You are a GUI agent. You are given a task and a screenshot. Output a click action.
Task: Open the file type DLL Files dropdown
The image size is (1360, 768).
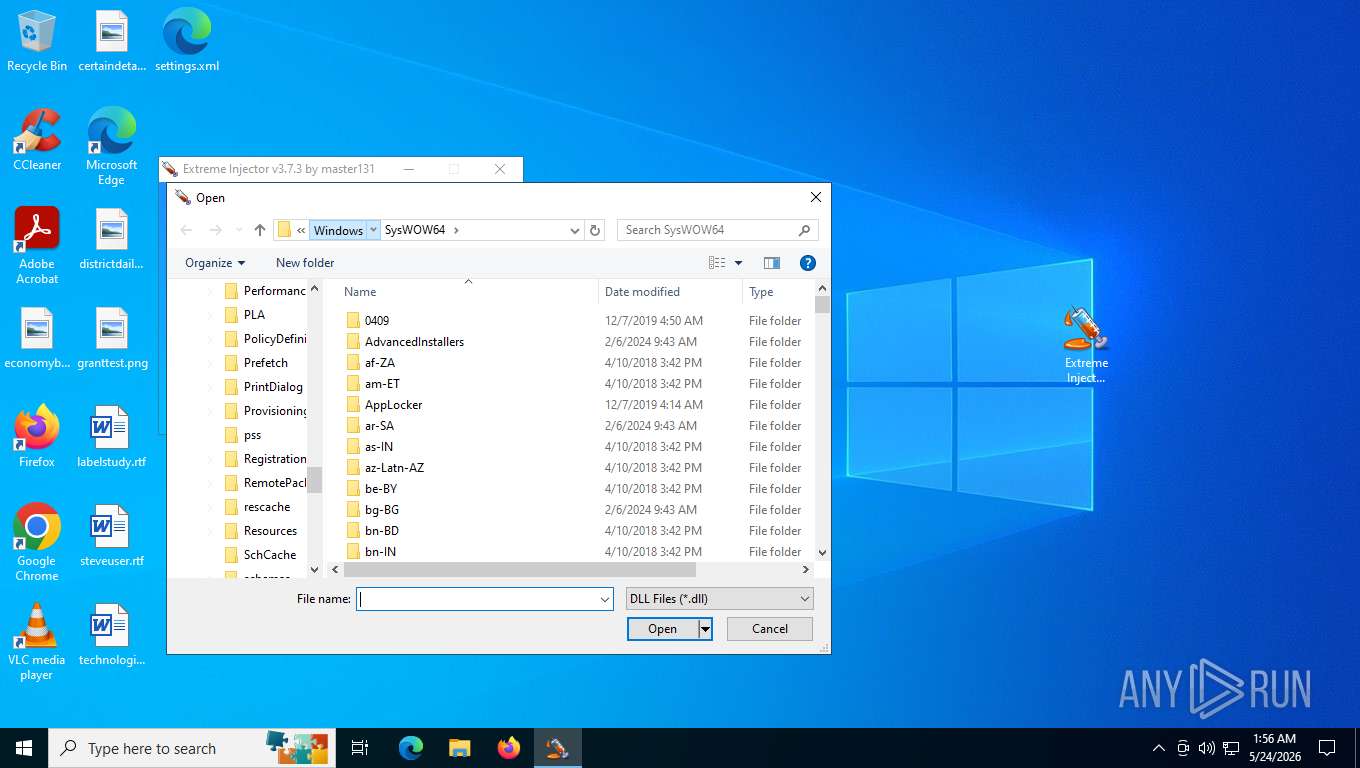[x=805, y=599]
